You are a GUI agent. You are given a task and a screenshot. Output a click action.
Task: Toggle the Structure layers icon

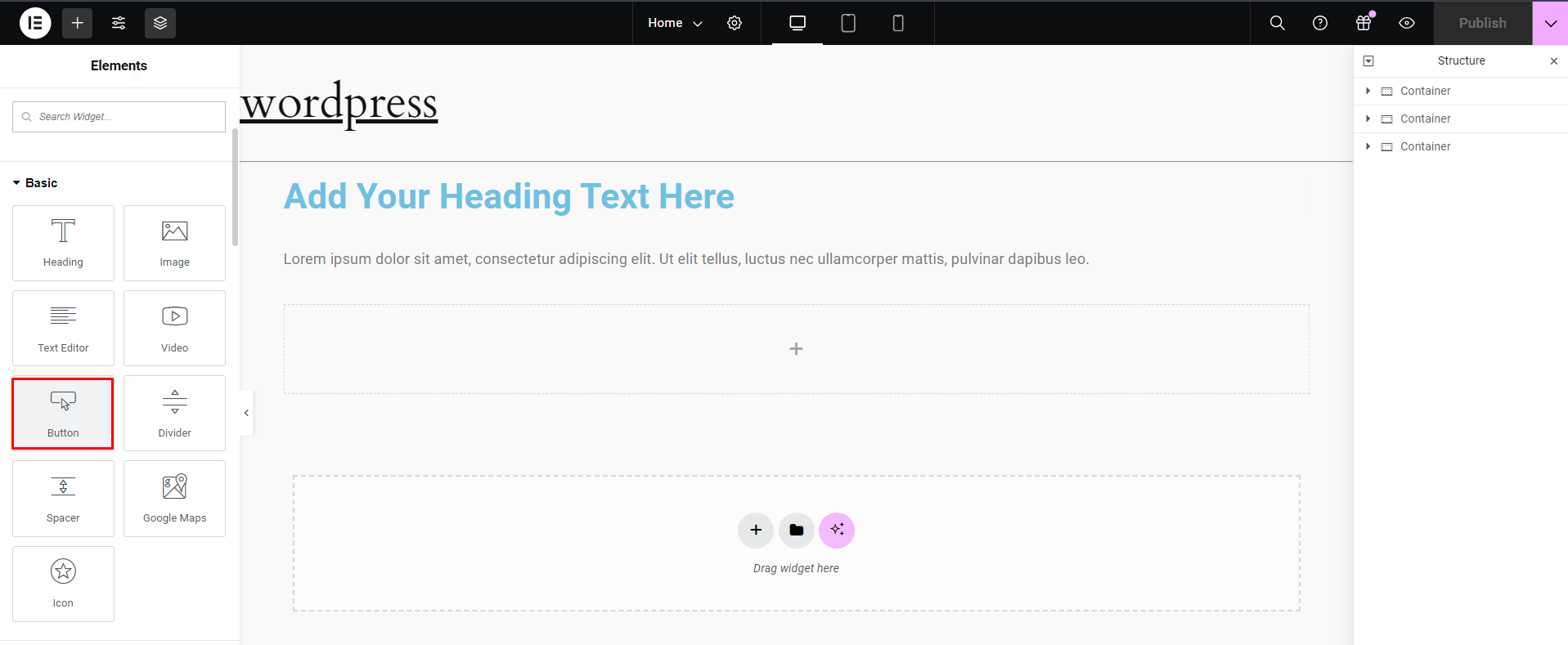click(160, 23)
